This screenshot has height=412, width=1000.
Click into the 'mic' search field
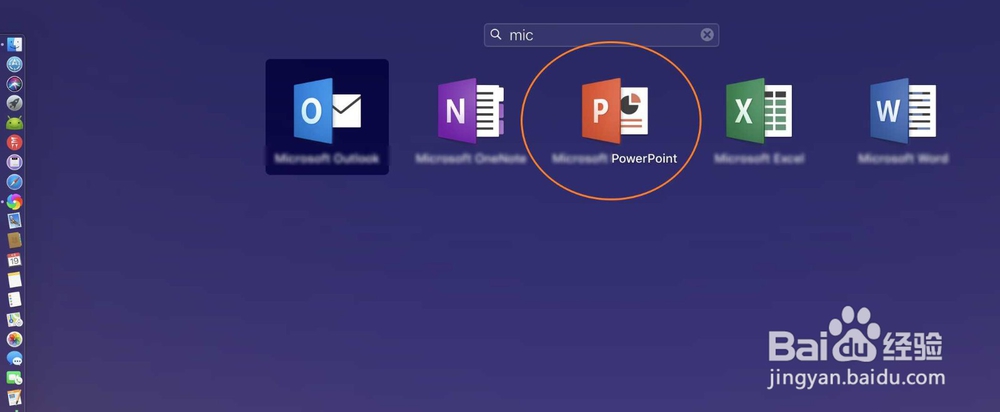(x=601, y=35)
